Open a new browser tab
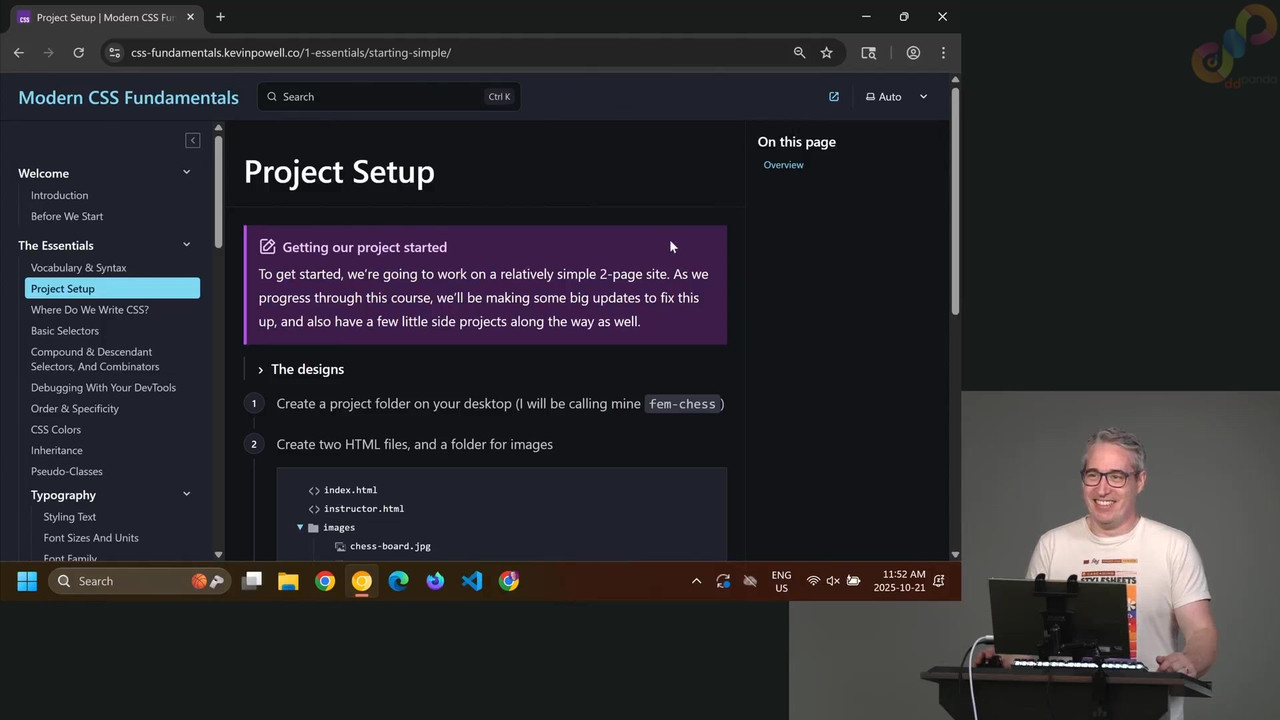 click(220, 17)
